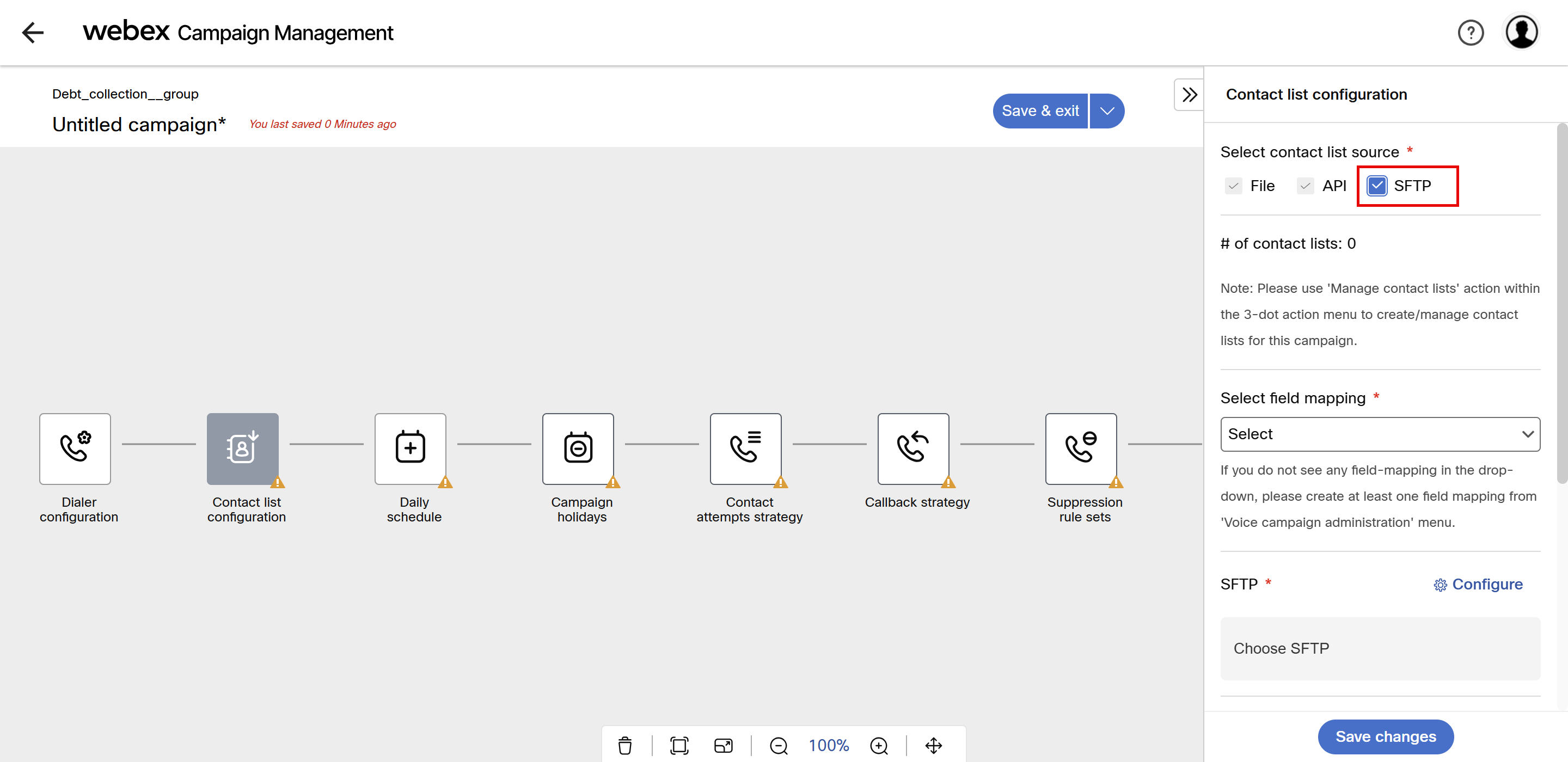Zoom in the canvas with plus magnifier
Screen dimensions: 1568x762
click(x=879, y=746)
